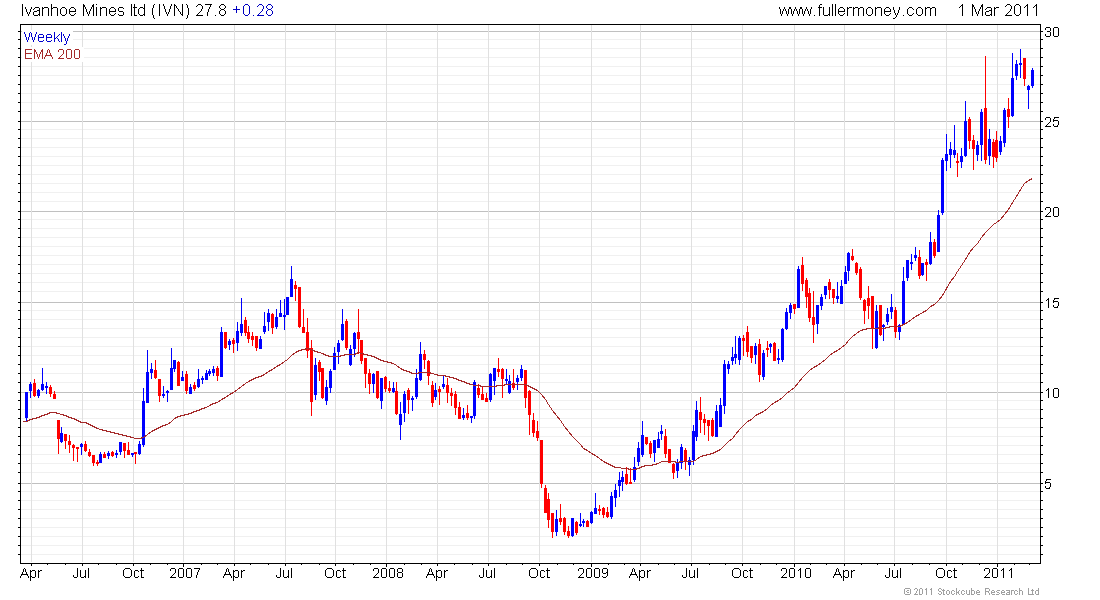Click the y-axis label 15

tap(1052, 303)
